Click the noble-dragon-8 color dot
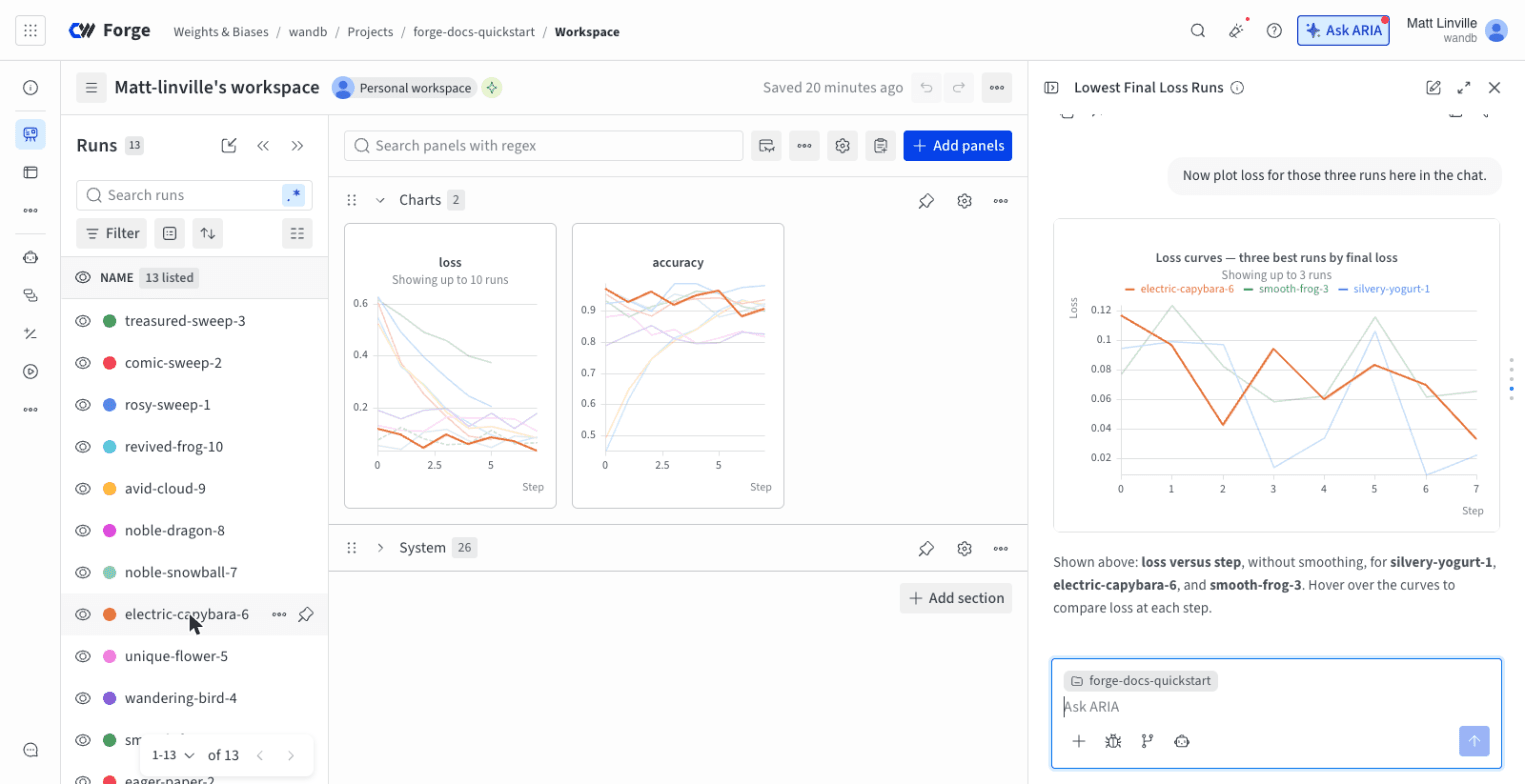The width and height of the screenshot is (1525, 784). coord(109,531)
